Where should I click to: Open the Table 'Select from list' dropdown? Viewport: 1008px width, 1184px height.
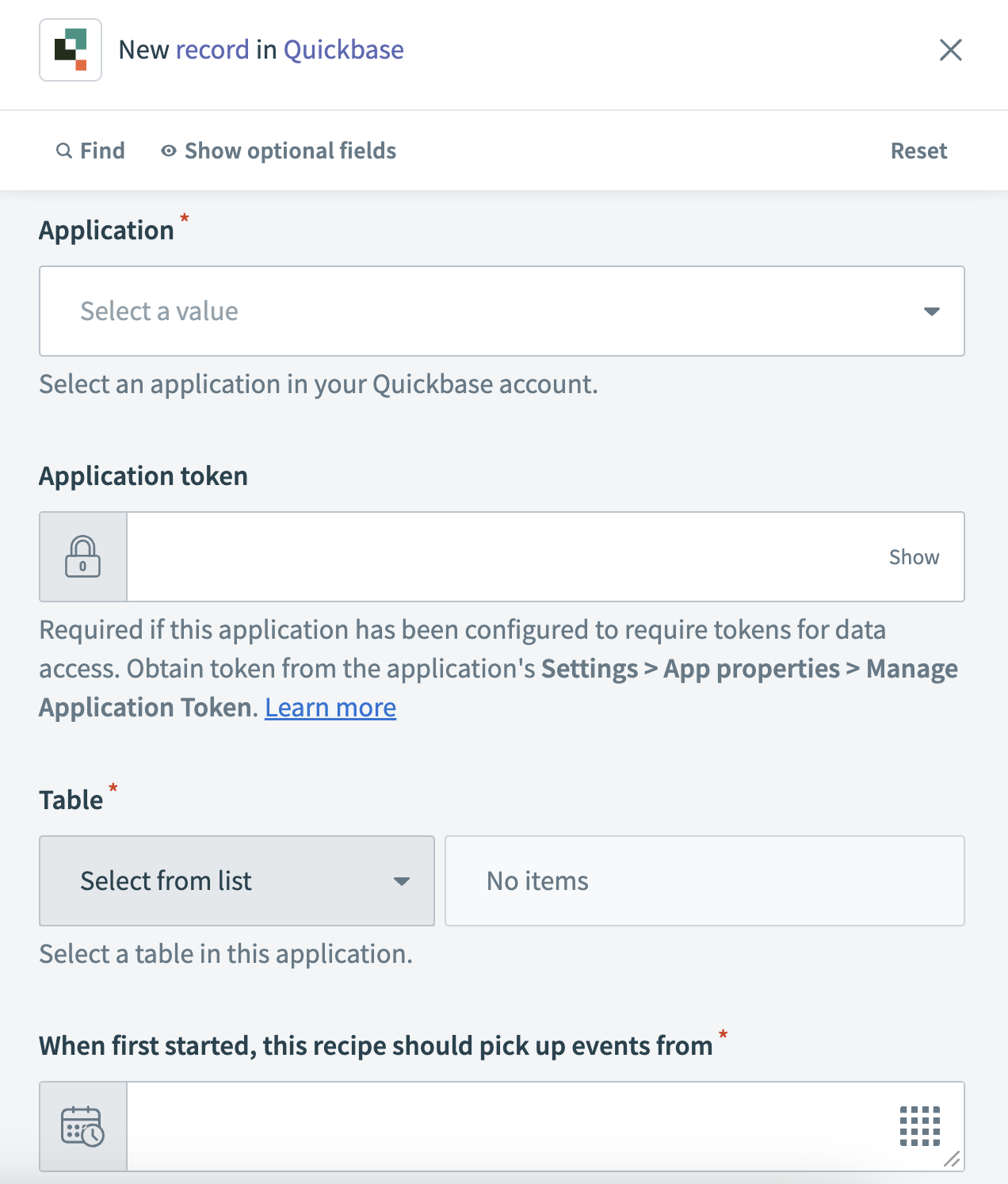coord(237,880)
